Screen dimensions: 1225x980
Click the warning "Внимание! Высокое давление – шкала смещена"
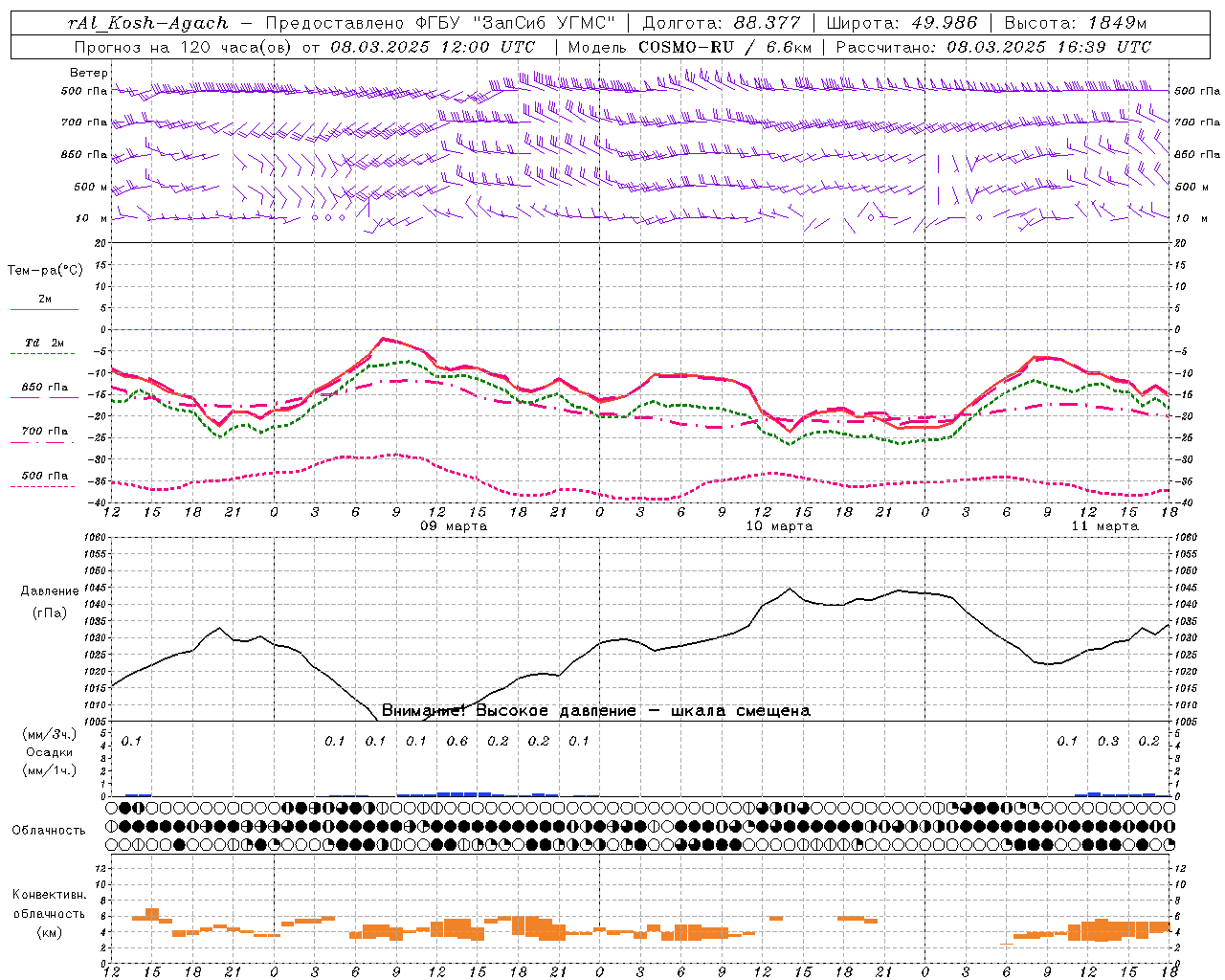pyautogui.click(x=596, y=711)
